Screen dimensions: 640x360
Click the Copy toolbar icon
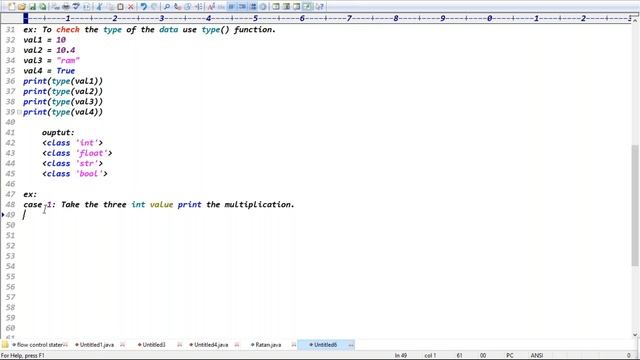click(110, 7)
